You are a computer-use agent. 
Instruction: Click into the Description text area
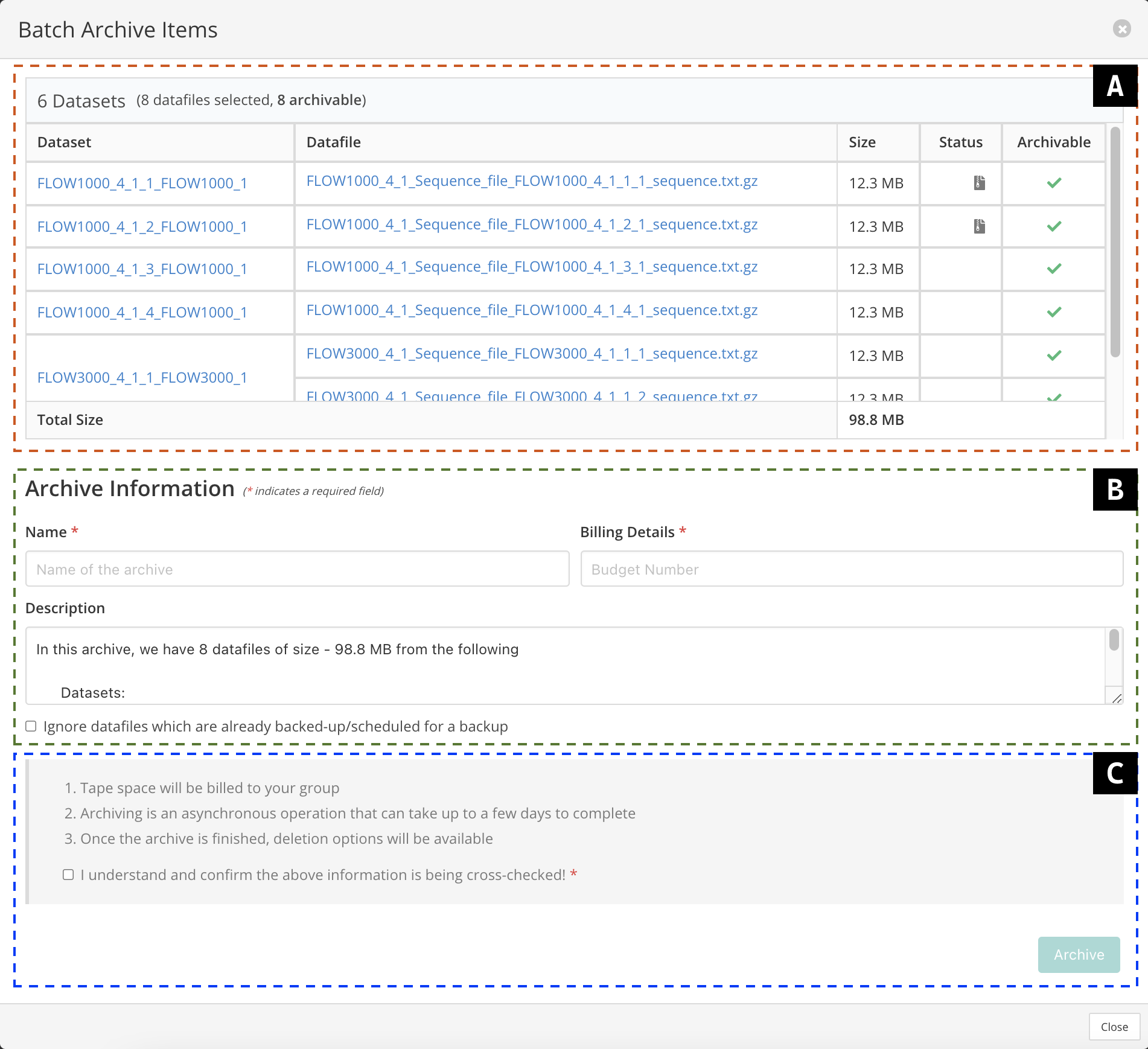coord(566,666)
